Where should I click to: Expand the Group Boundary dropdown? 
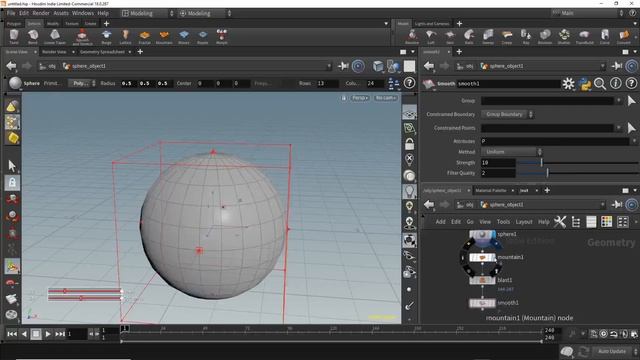click(x=507, y=114)
